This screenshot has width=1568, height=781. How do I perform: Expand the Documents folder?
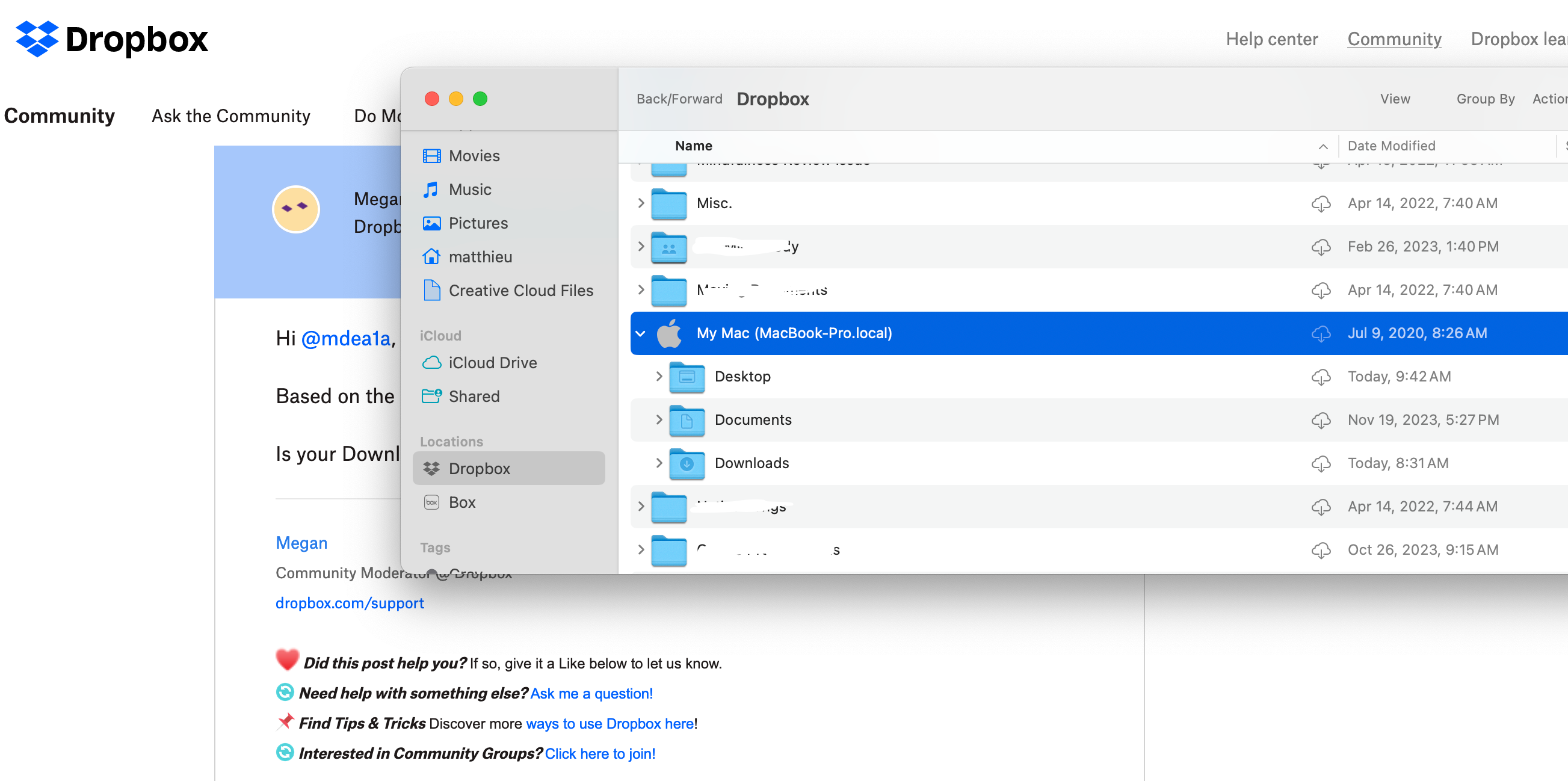(x=659, y=419)
